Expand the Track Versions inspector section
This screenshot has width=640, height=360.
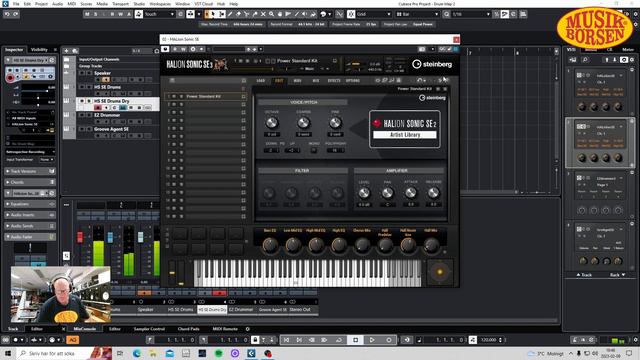pyautogui.click(x=30, y=171)
